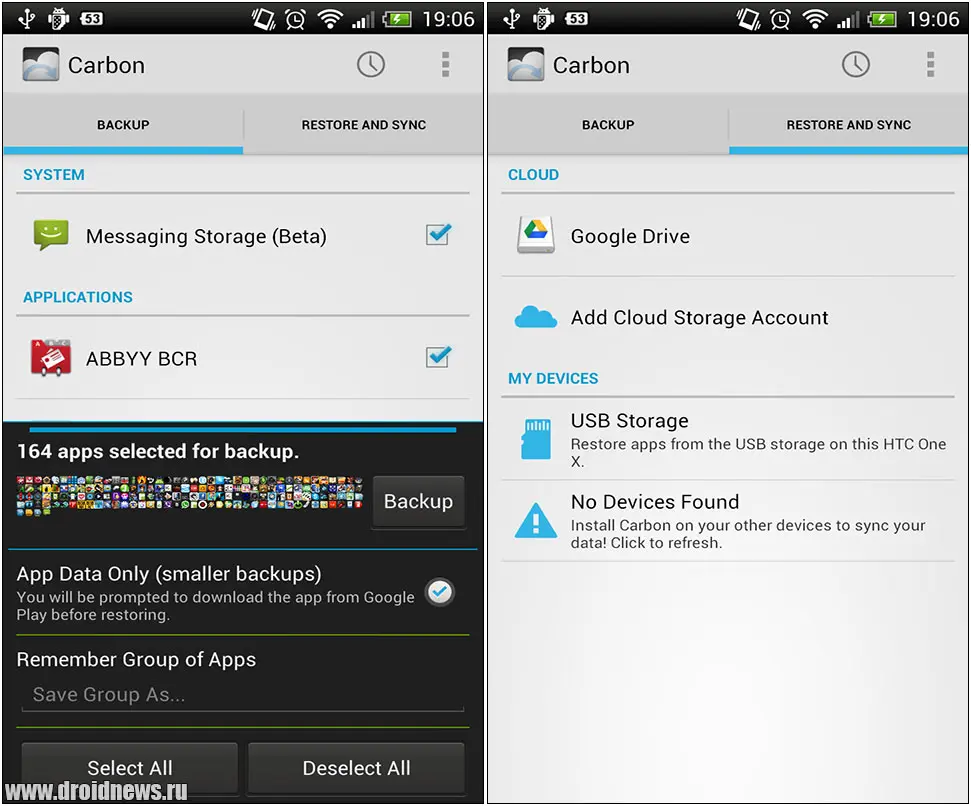Switch to BACKUP tab in right screen
Image resolution: width=971 pixels, height=806 pixels.
click(x=608, y=124)
